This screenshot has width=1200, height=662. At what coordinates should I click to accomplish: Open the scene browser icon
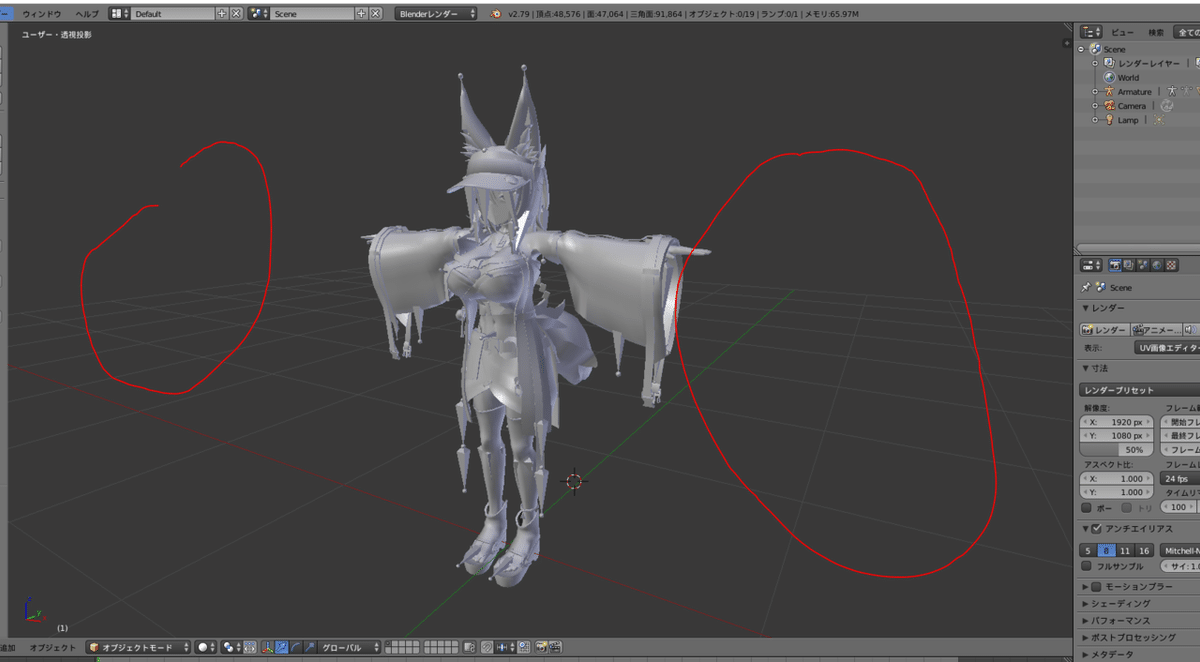(x=258, y=14)
